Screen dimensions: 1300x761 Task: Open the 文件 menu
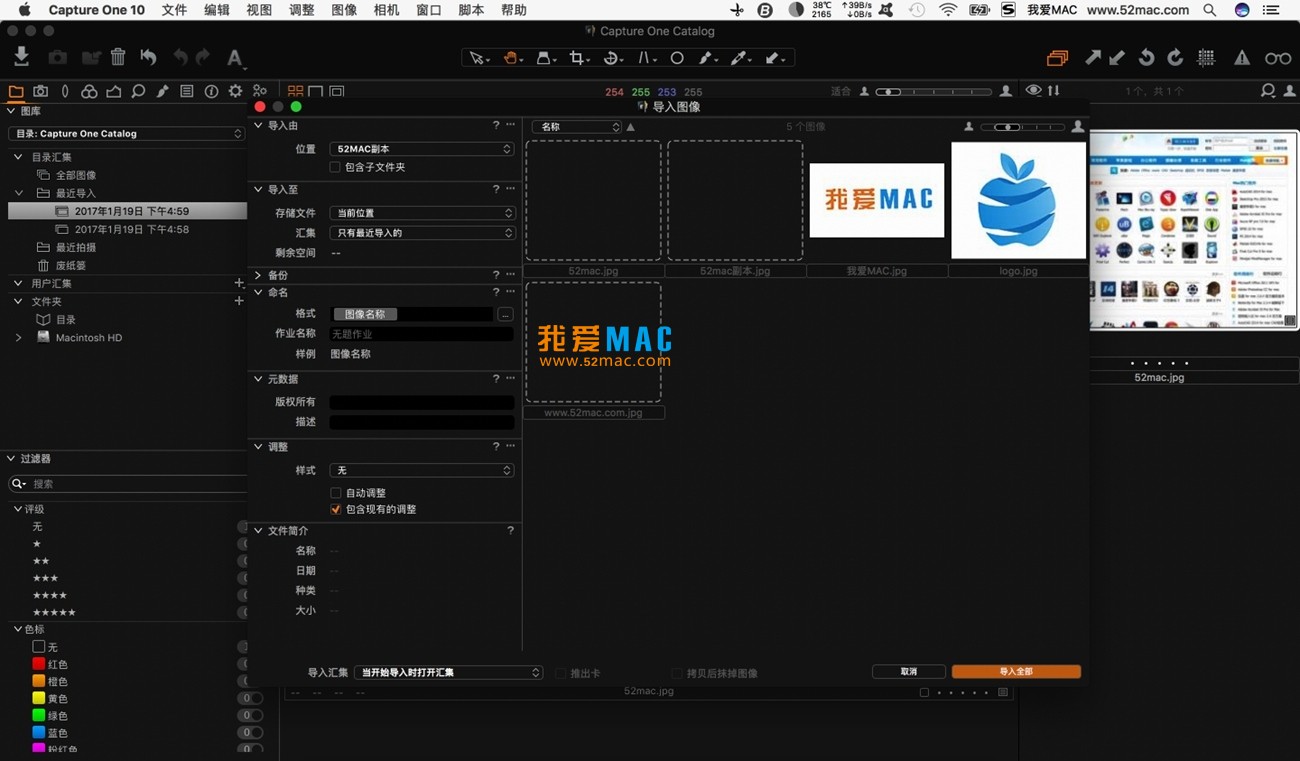pos(174,10)
